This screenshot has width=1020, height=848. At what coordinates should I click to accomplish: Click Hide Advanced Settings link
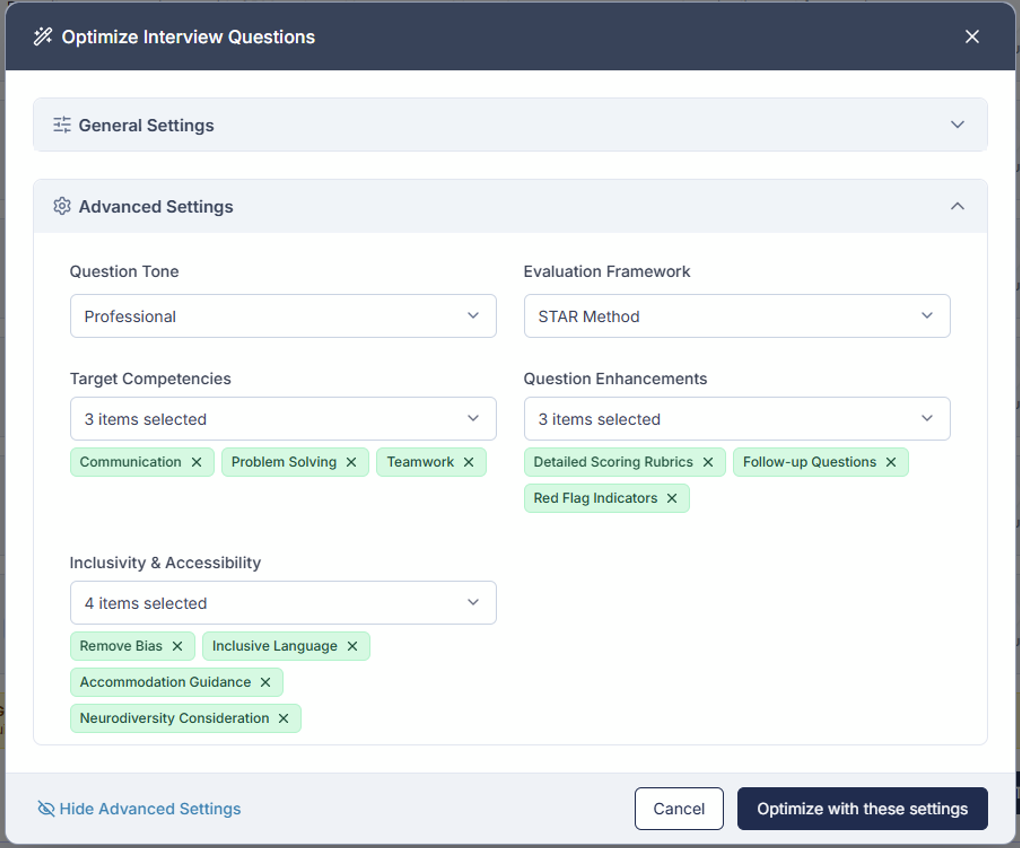coord(139,809)
